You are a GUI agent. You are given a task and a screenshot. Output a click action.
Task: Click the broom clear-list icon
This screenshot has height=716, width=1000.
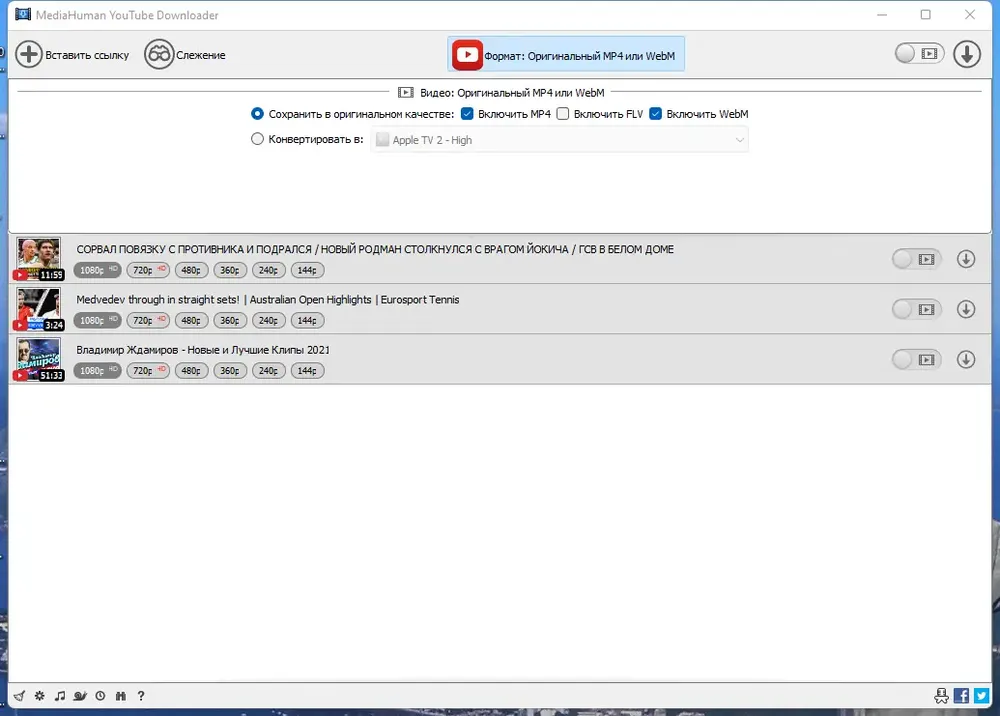tap(19, 696)
